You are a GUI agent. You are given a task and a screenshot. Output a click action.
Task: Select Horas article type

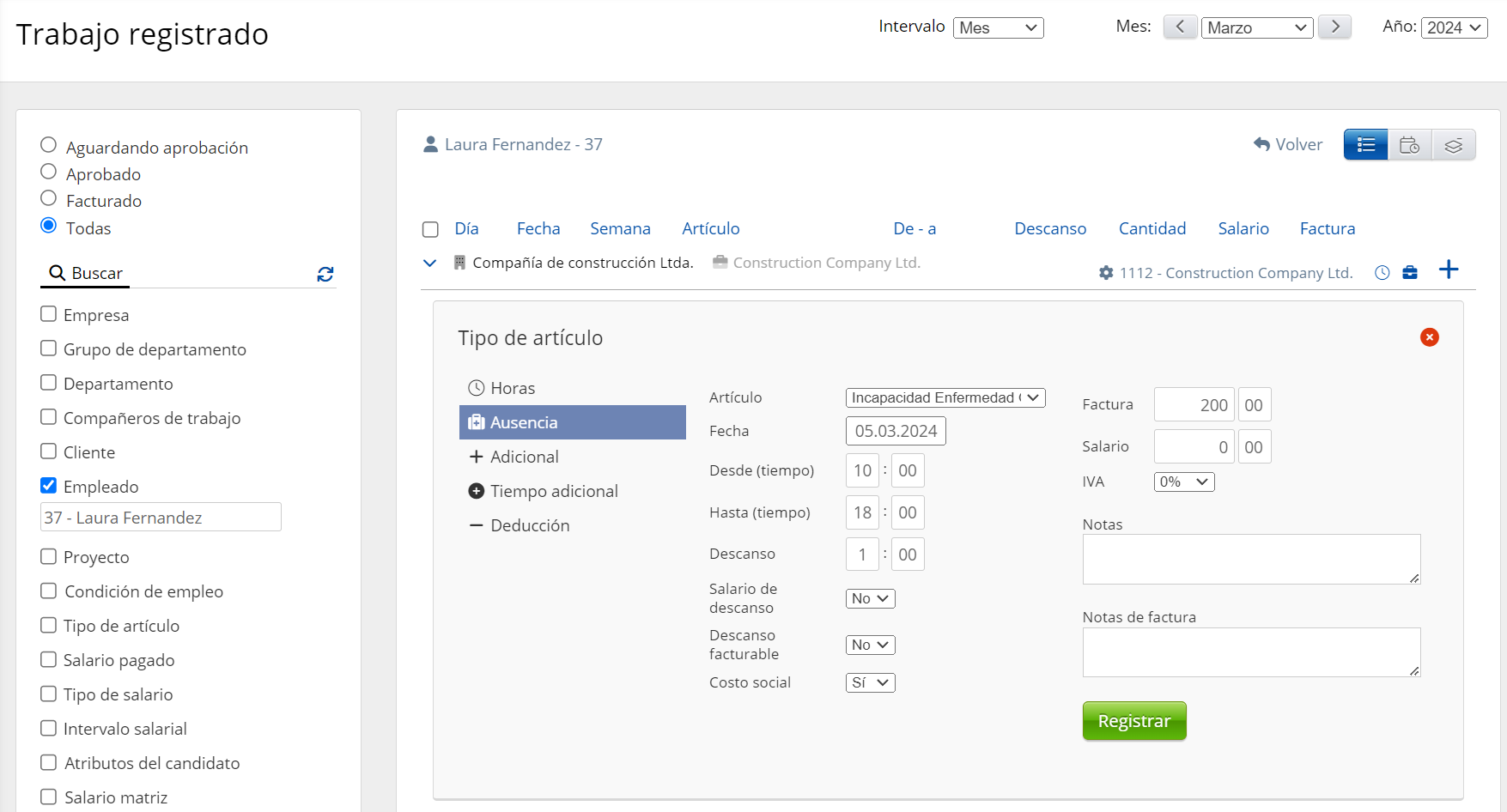click(x=513, y=388)
